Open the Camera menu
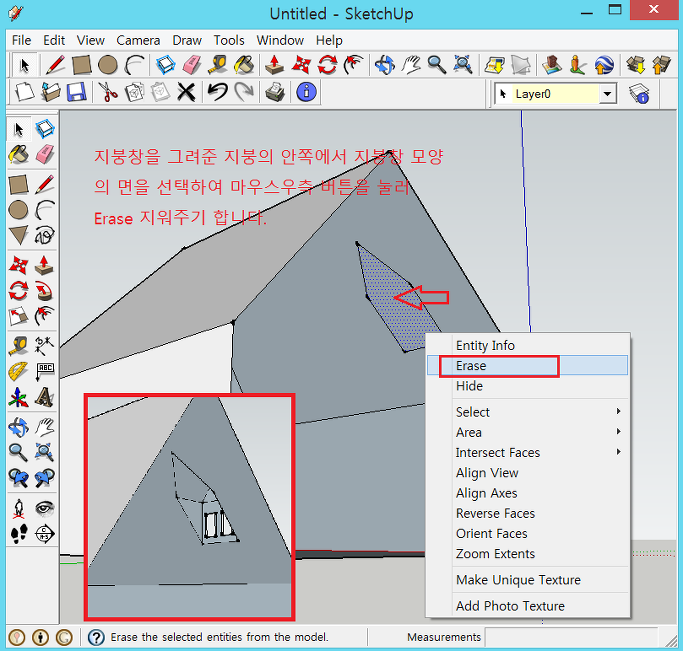Image resolution: width=683 pixels, height=651 pixels. [x=138, y=40]
